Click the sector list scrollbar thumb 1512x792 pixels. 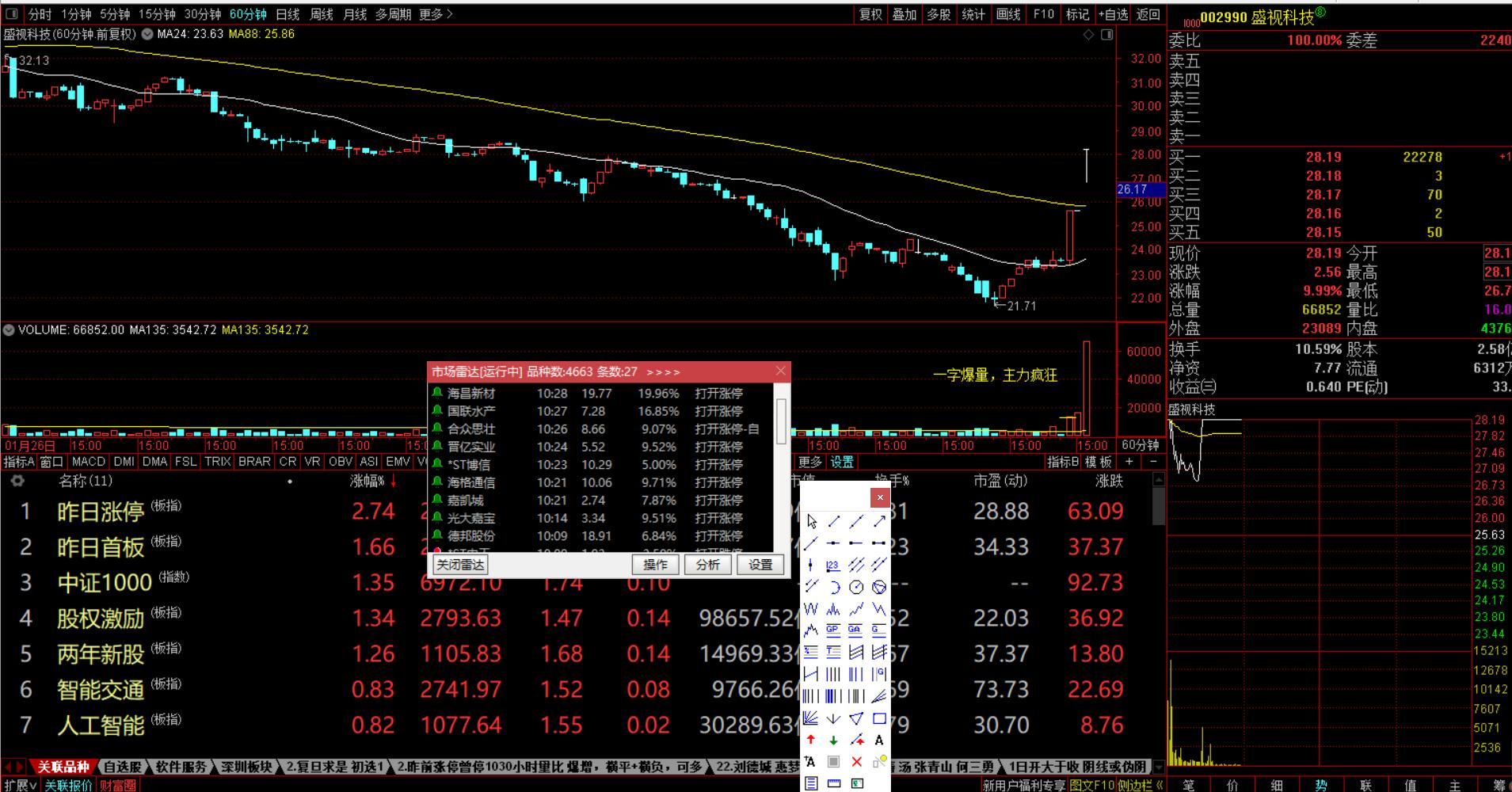(x=1159, y=505)
